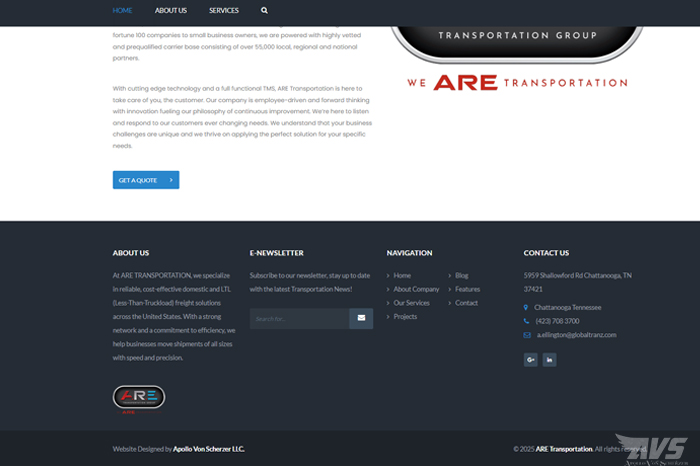The image size is (700, 466).
Task: Click the Apollo Von Scherzer LLC link
Action: point(208,449)
